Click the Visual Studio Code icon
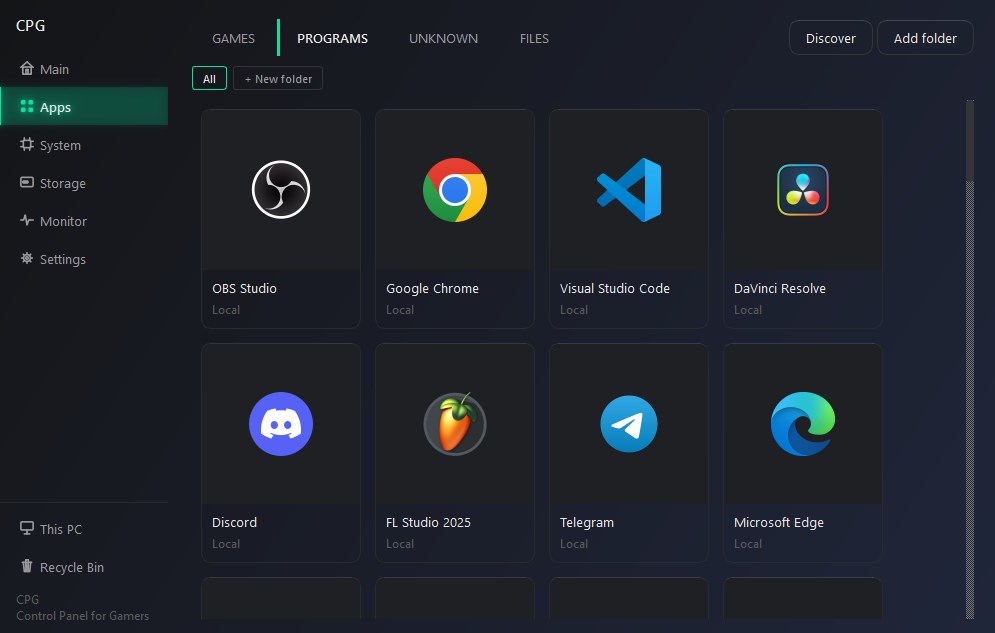Image resolution: width=995 pixels, height=633 pixels. (x=629, y=190)
